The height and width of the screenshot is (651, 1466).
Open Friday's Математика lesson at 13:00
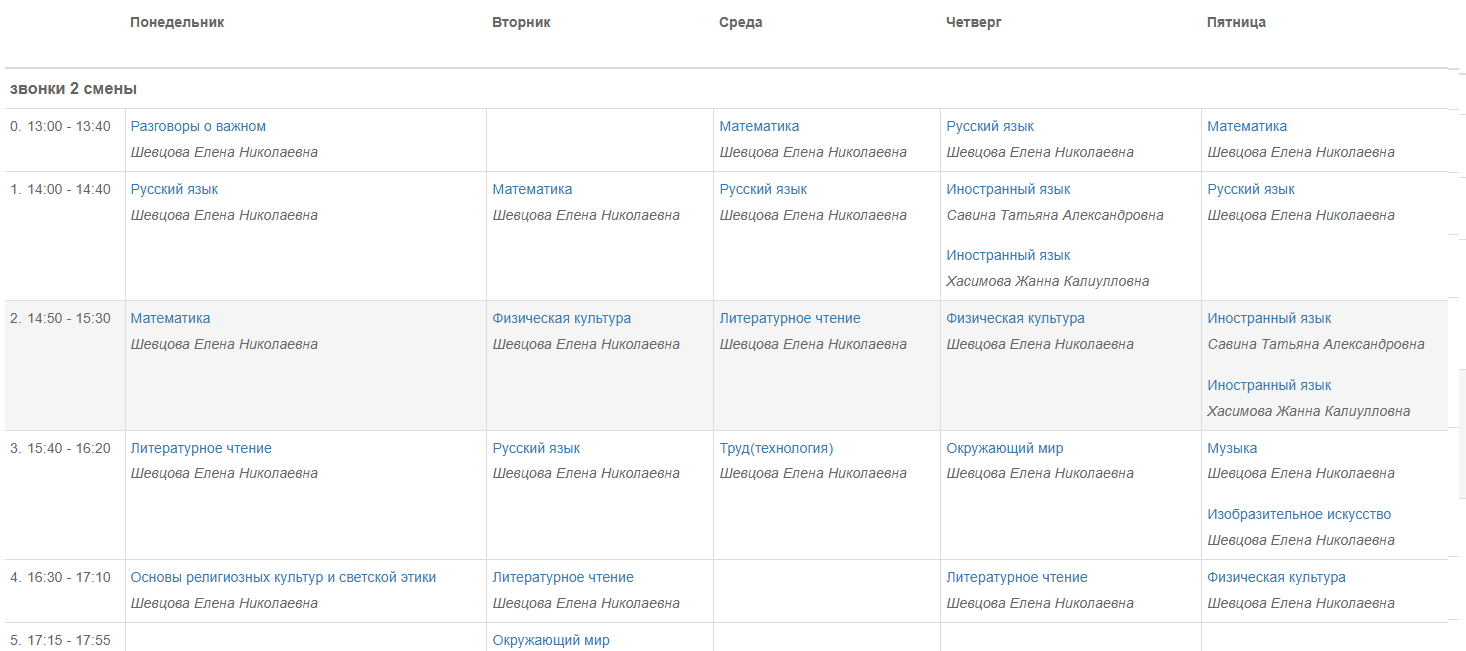coord(1247,126)
